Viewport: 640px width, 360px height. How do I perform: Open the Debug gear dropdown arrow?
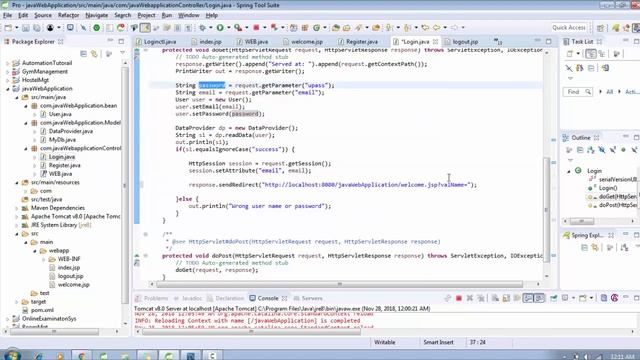[x=211, y=28]
